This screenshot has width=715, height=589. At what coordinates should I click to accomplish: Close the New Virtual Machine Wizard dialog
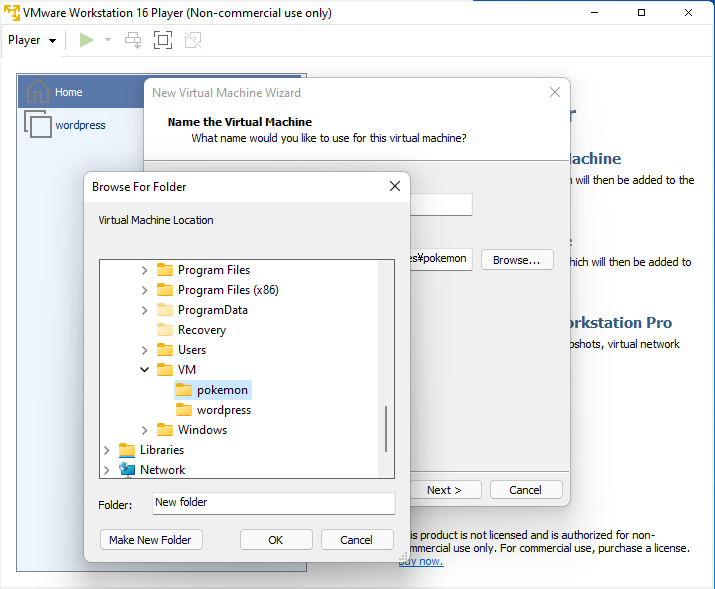click(x=554, y=93)
